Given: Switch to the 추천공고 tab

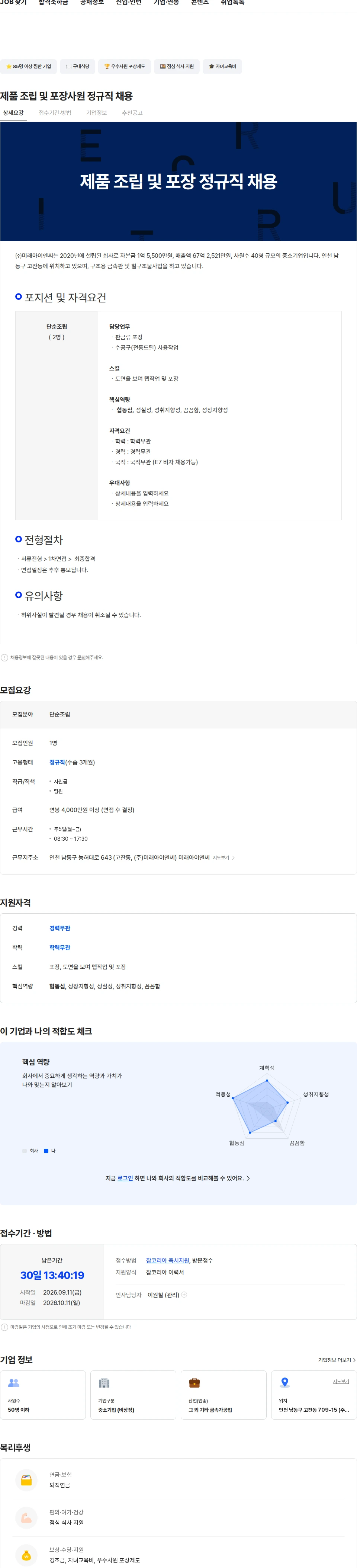Looking at the screenshot, I should pos(132,113).
